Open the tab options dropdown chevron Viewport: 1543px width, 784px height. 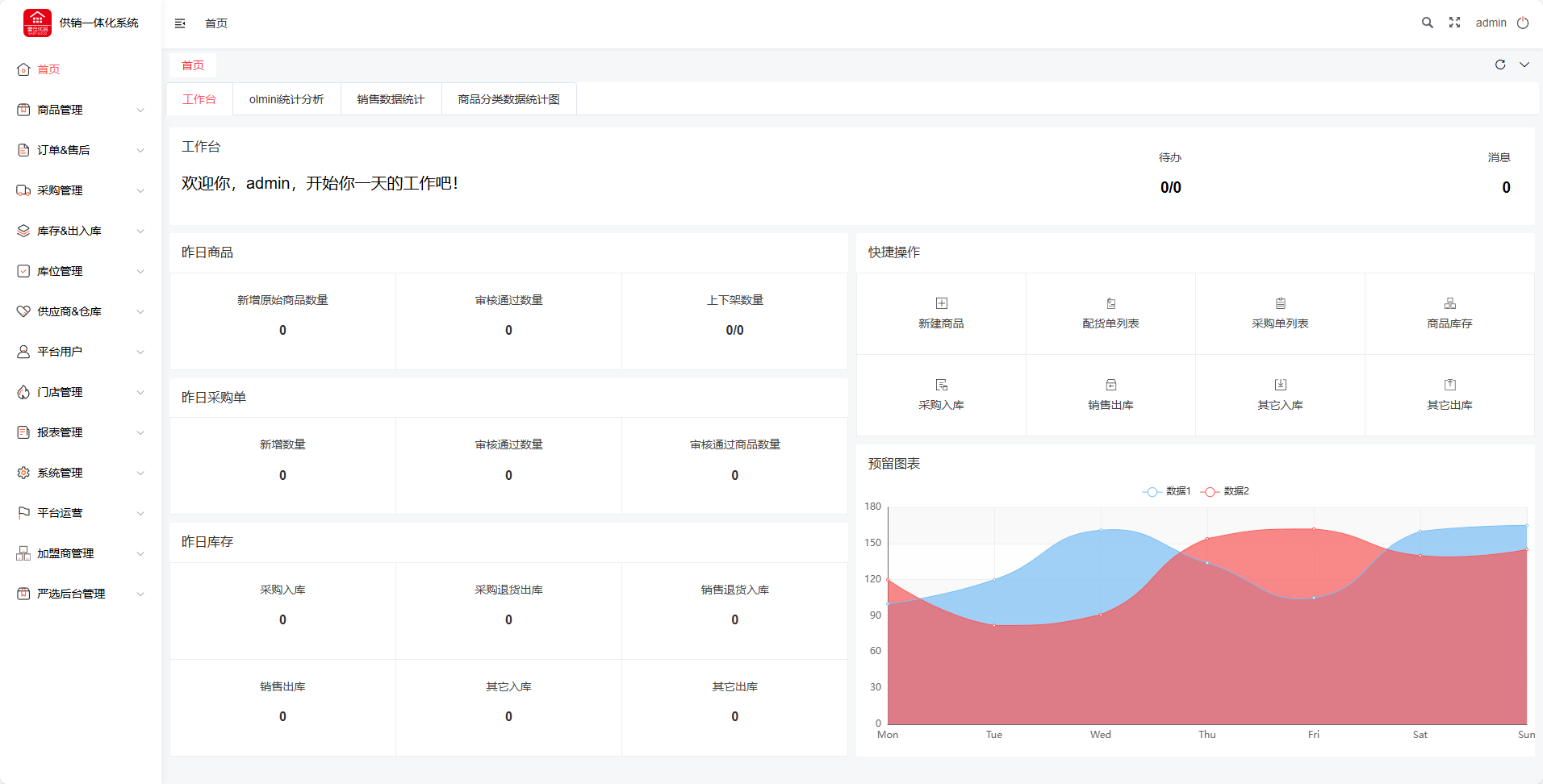tap(1524, 65)
